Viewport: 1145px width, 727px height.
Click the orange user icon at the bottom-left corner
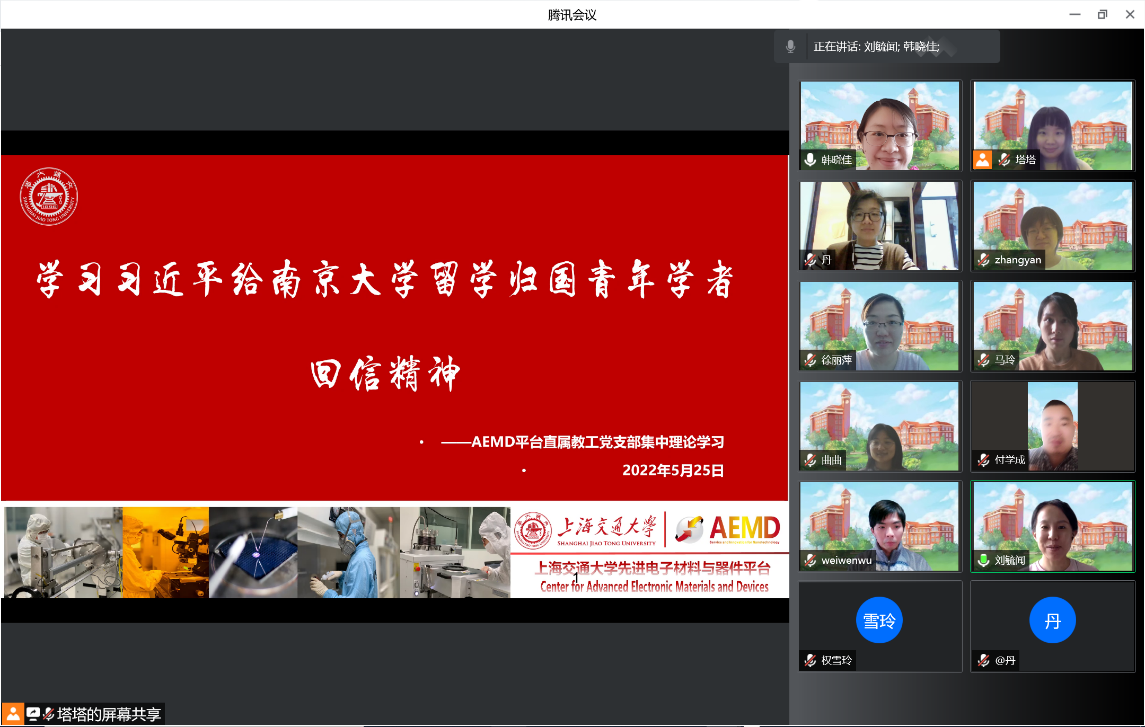point(13,714)
